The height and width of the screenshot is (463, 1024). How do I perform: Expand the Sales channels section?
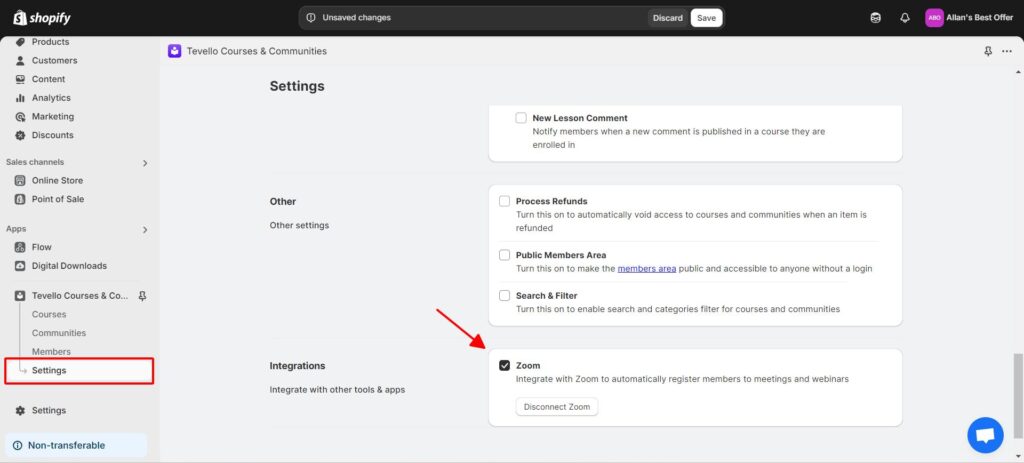point(145,163)
